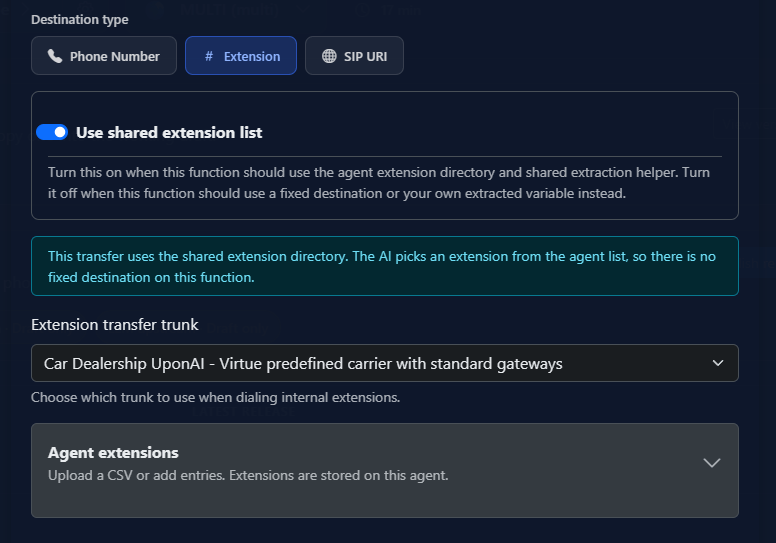Click 'Upload a CSV or add entries' text
This screenshot has height=543, width=776.
[248, 476]
